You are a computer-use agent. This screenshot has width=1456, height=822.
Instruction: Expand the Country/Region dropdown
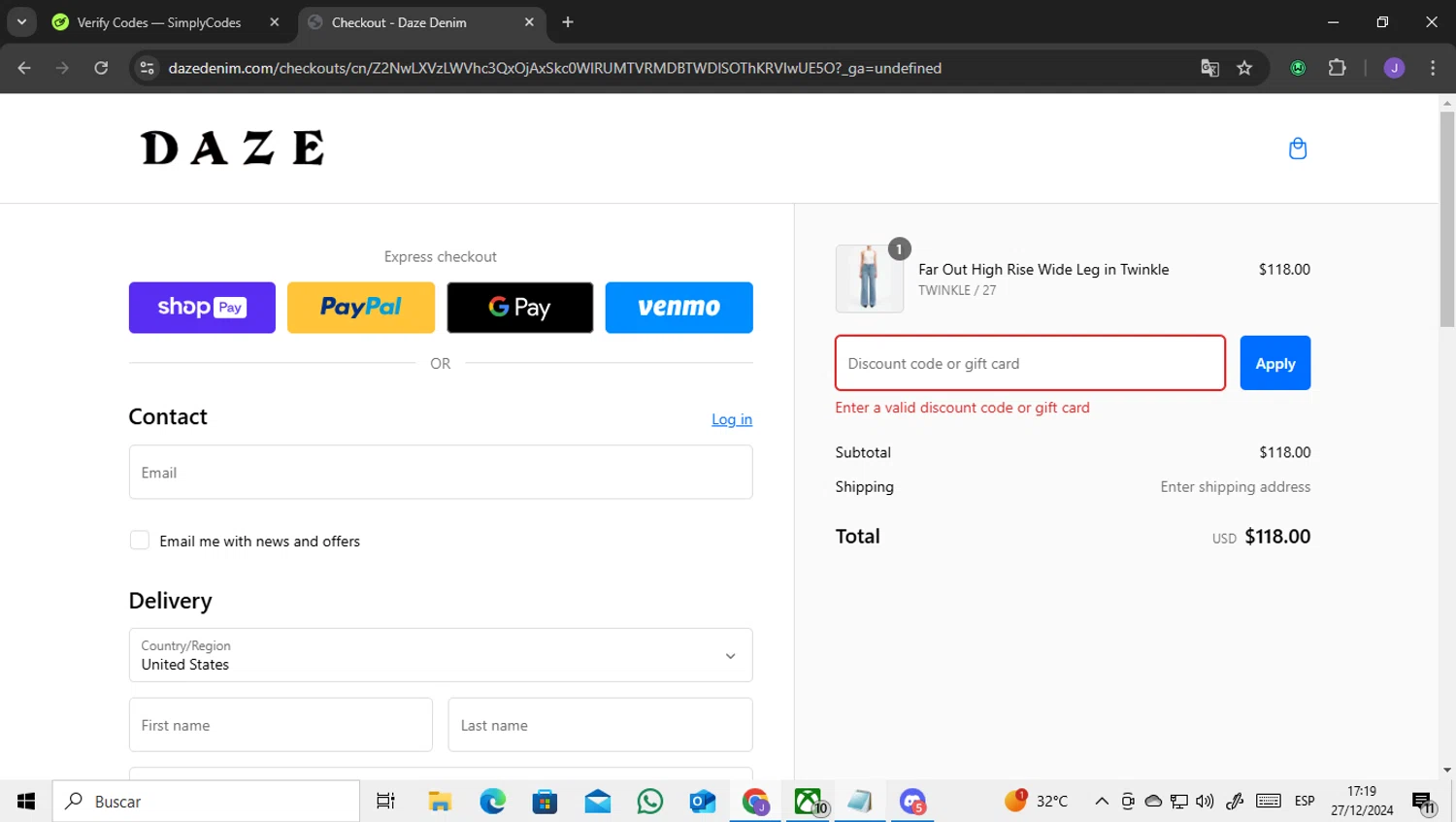pyautogui.click(x=441, y=655)
